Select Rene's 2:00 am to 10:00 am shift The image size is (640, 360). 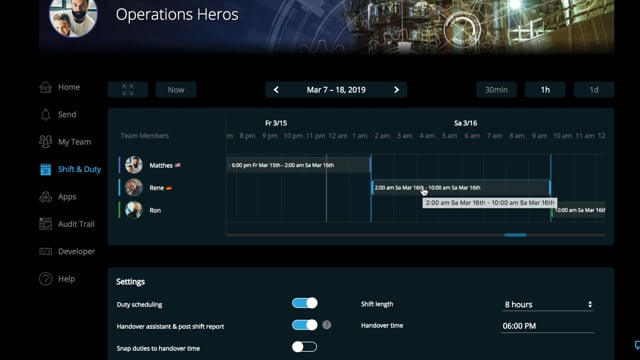(x=461, y=188)
